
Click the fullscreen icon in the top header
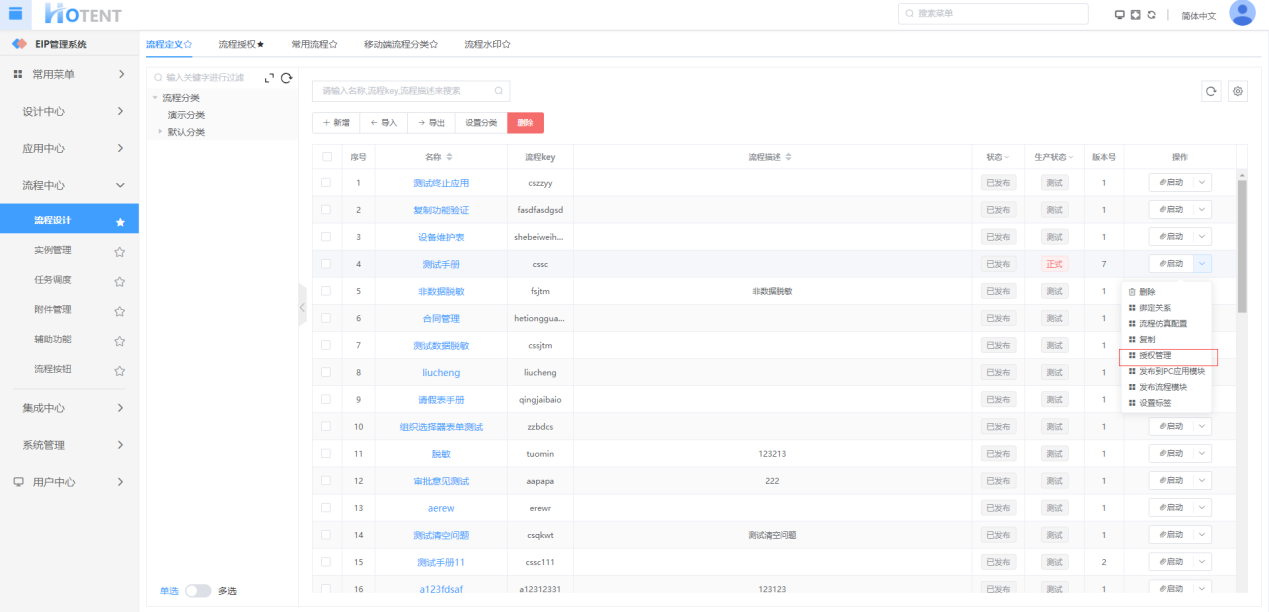click(x=1135, y=14)
